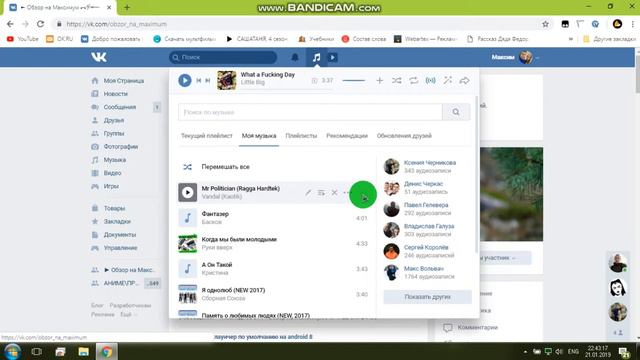Play Mr Politician (Ragga Hardtek) track
The image size is (640, 360).
coord(187,192)
